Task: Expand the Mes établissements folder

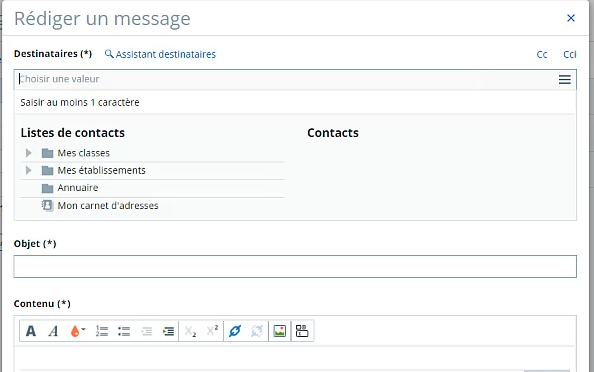Action: coord(28,170)
